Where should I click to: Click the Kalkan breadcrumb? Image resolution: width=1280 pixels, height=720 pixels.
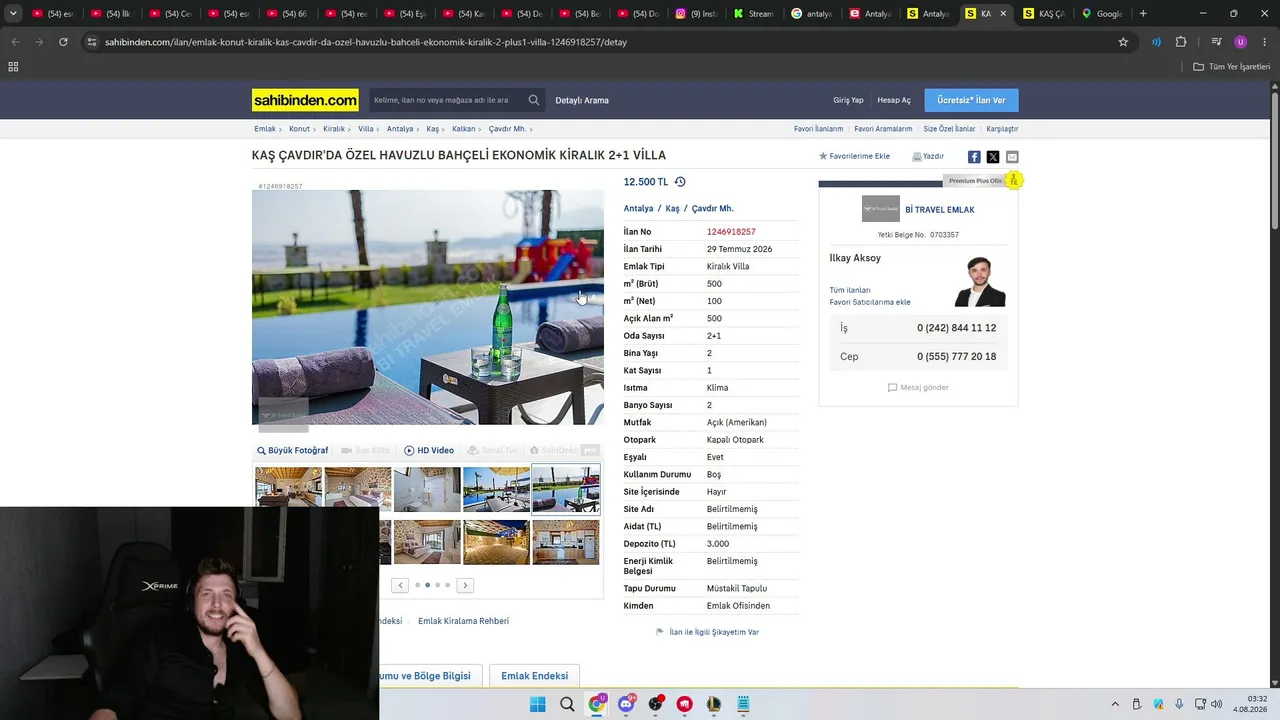pos(463,129)
